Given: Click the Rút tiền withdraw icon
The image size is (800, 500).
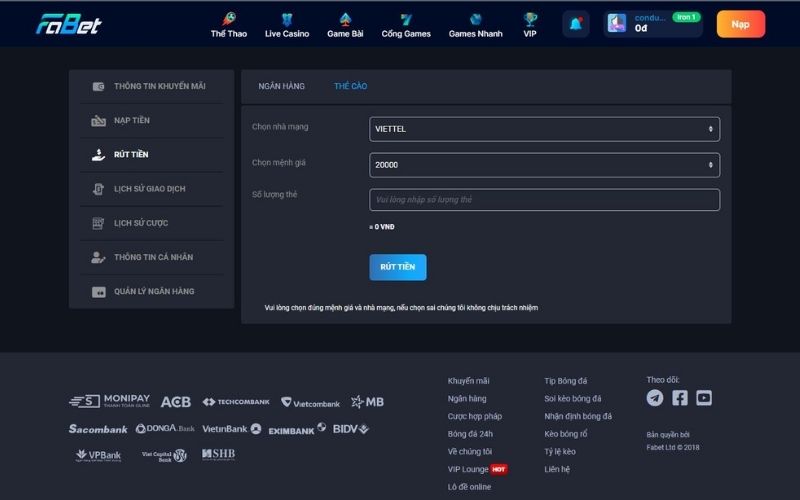Looking at the screenshot, I should coord(98,155).
